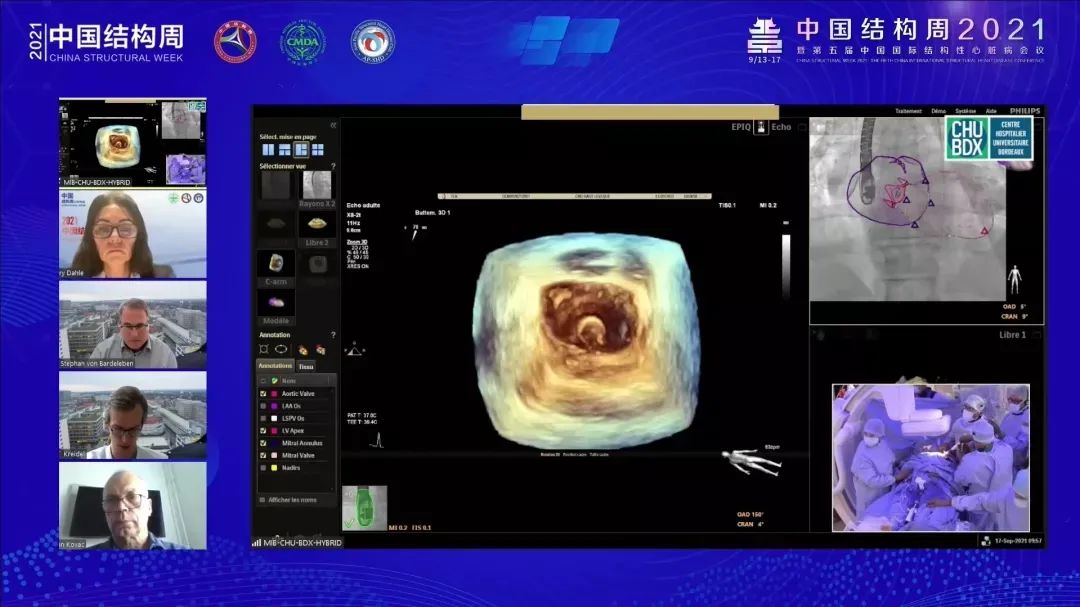Select the ellipse annotation tool icon
The height and width of the screenshot is (607, 1080).
(x=281, y=350)
